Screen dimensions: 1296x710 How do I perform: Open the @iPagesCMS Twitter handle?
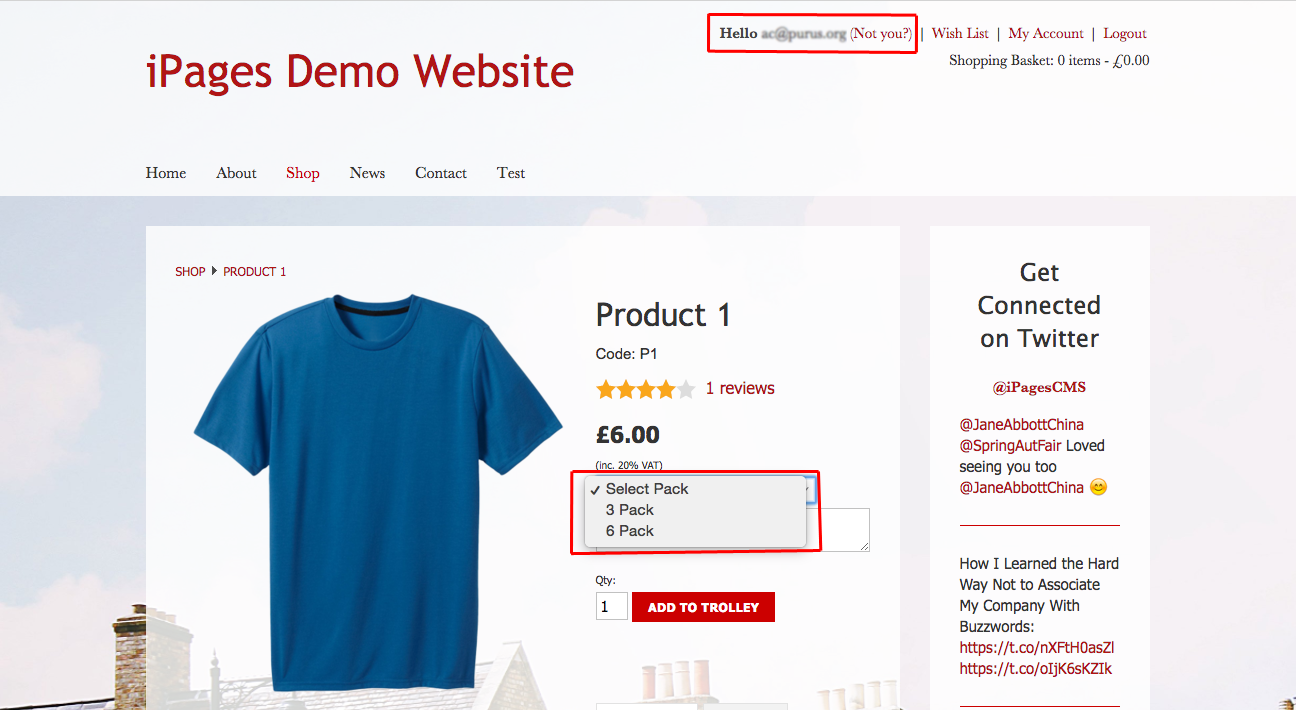coord(1039,387)
